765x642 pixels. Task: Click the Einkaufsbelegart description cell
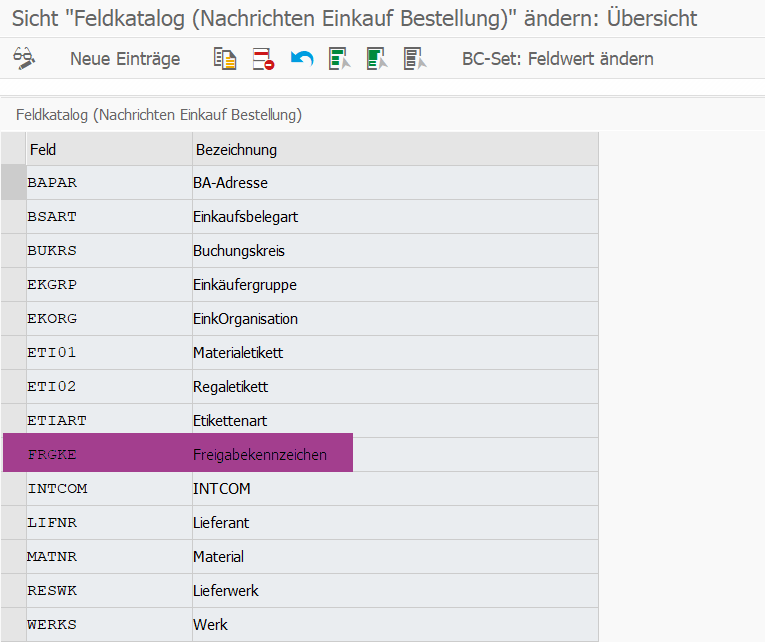[395, 217]
